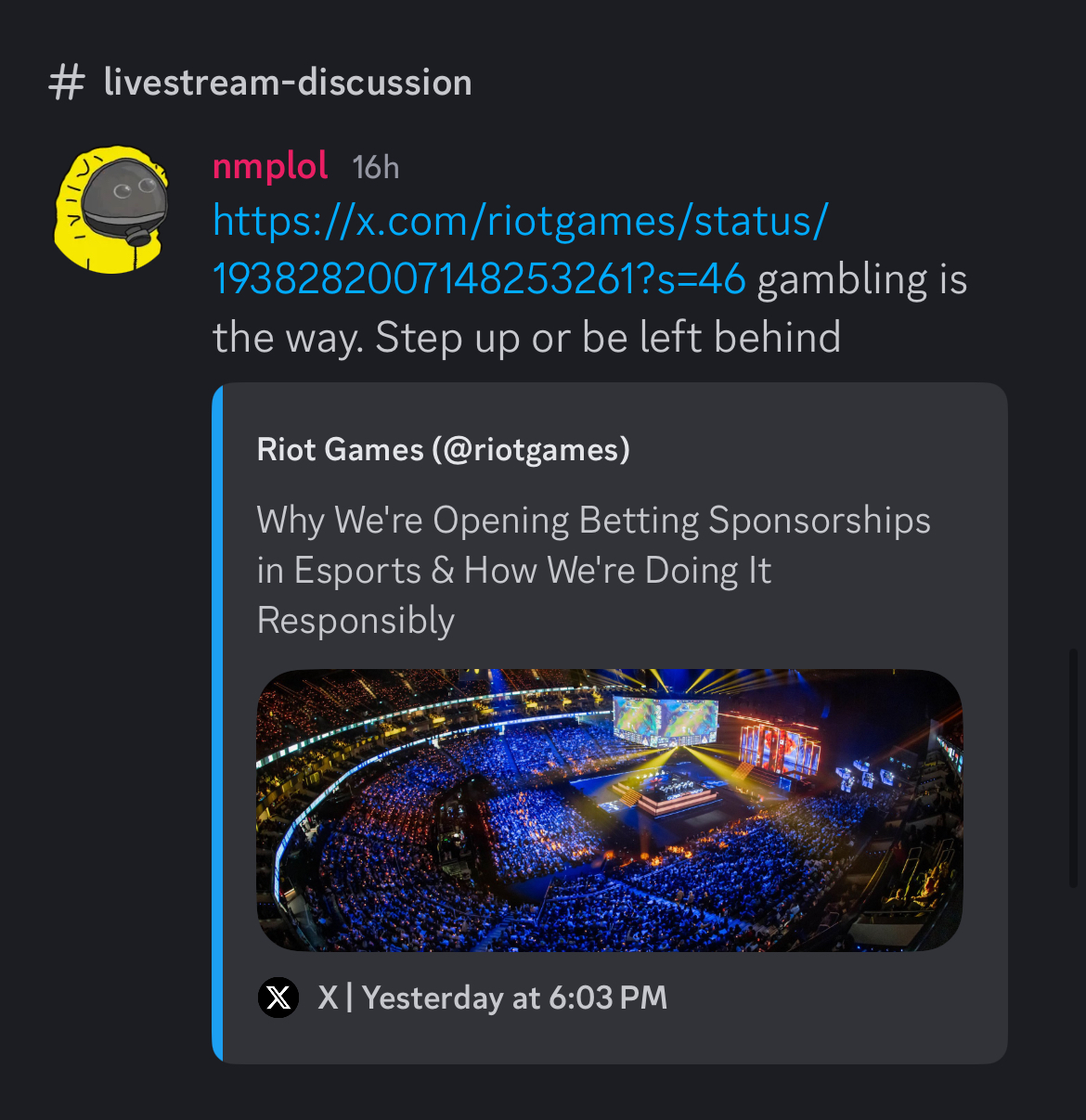Click 'Yesterday at 6:03 PM' footer timestamp

tap(515, 998)
